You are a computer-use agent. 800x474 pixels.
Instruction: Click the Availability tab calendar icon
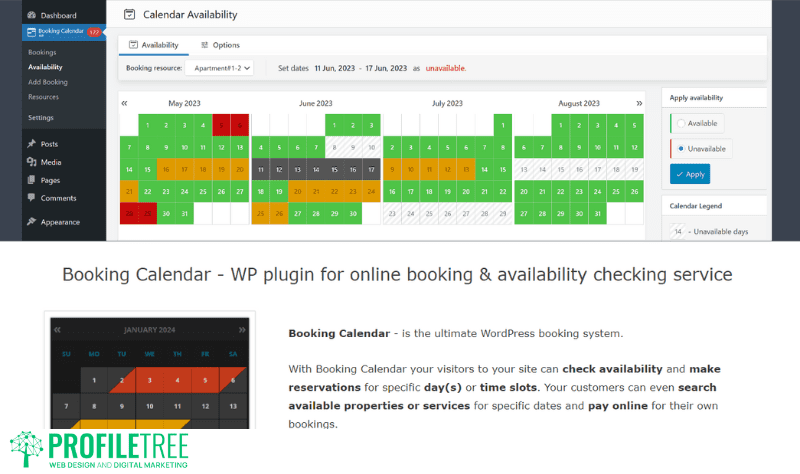[133, 45]
